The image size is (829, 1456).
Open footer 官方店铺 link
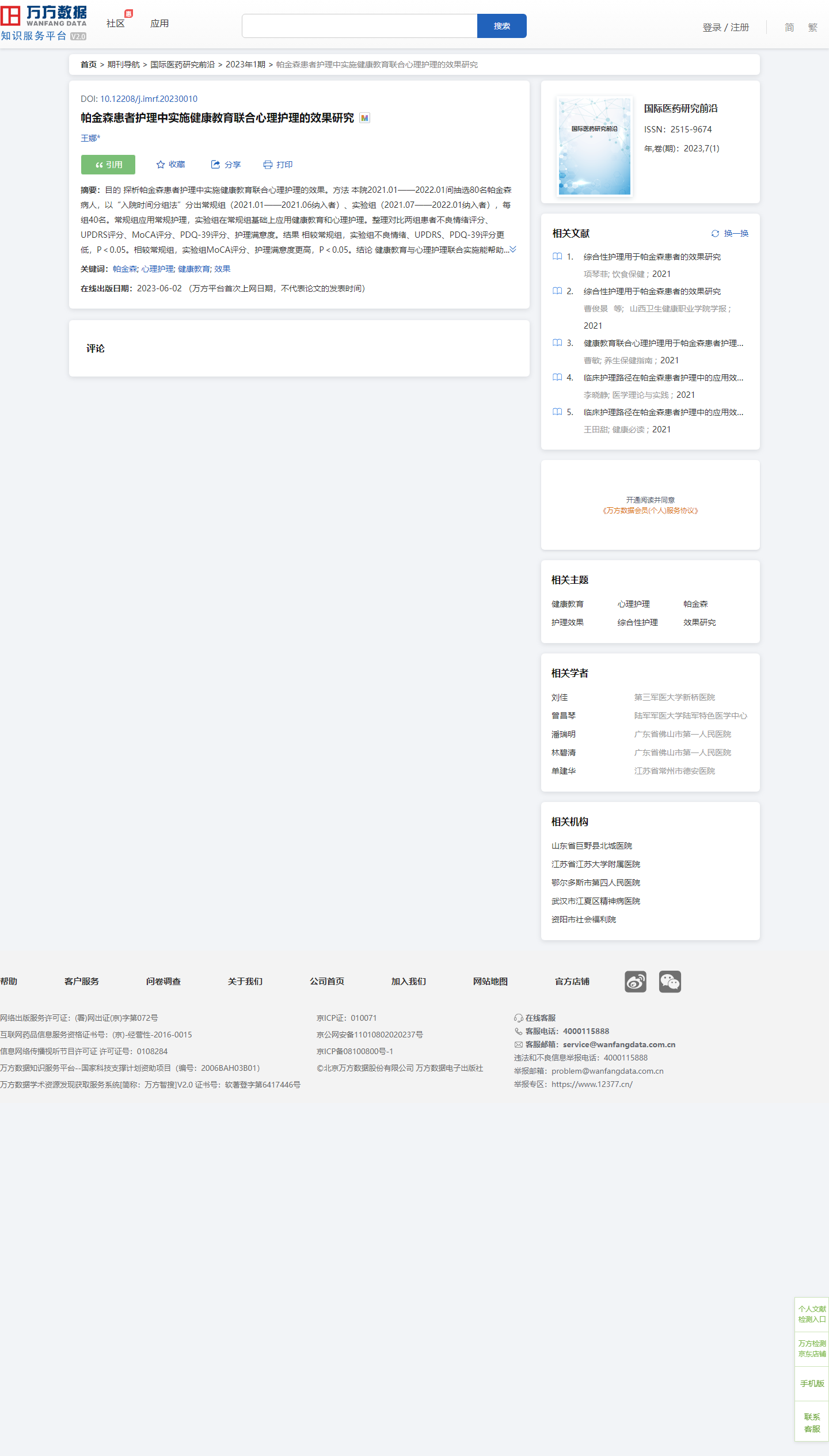[572, 982]
